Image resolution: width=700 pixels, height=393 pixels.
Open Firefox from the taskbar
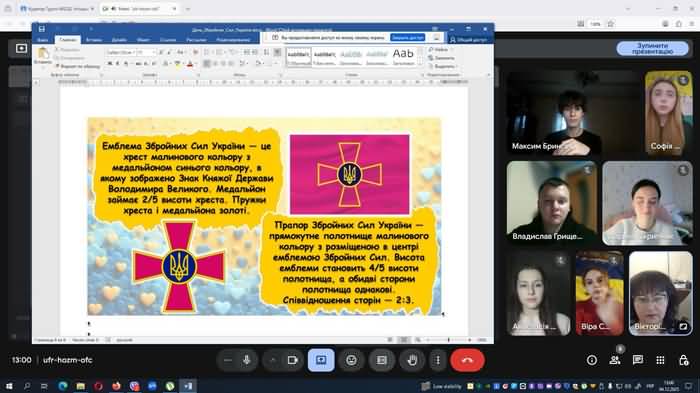coord(116,386)
